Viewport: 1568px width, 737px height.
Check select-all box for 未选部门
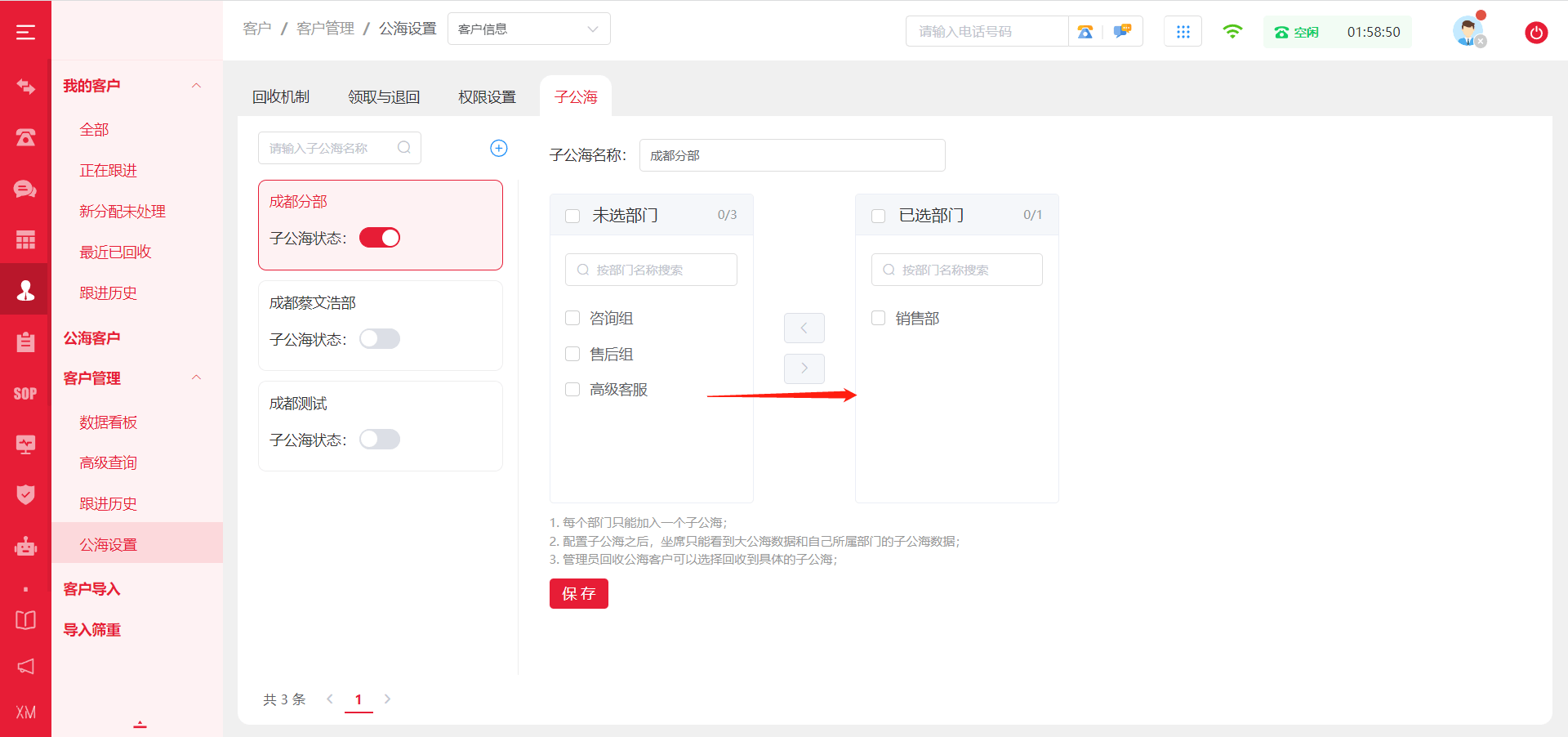click(x=572, y=216)
